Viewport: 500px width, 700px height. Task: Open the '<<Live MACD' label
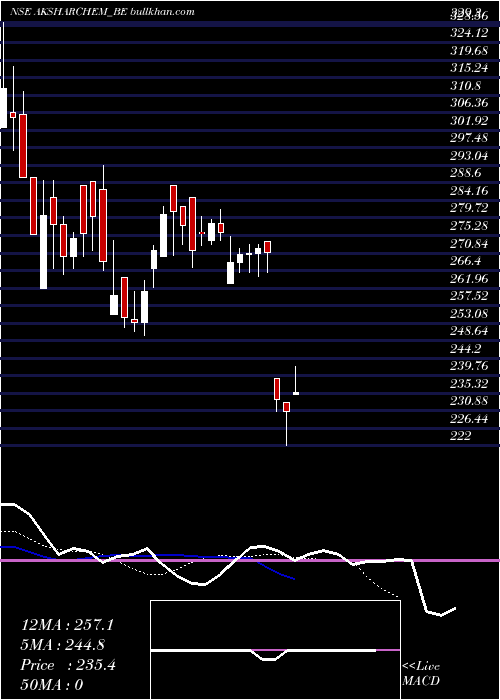point(421,673)
